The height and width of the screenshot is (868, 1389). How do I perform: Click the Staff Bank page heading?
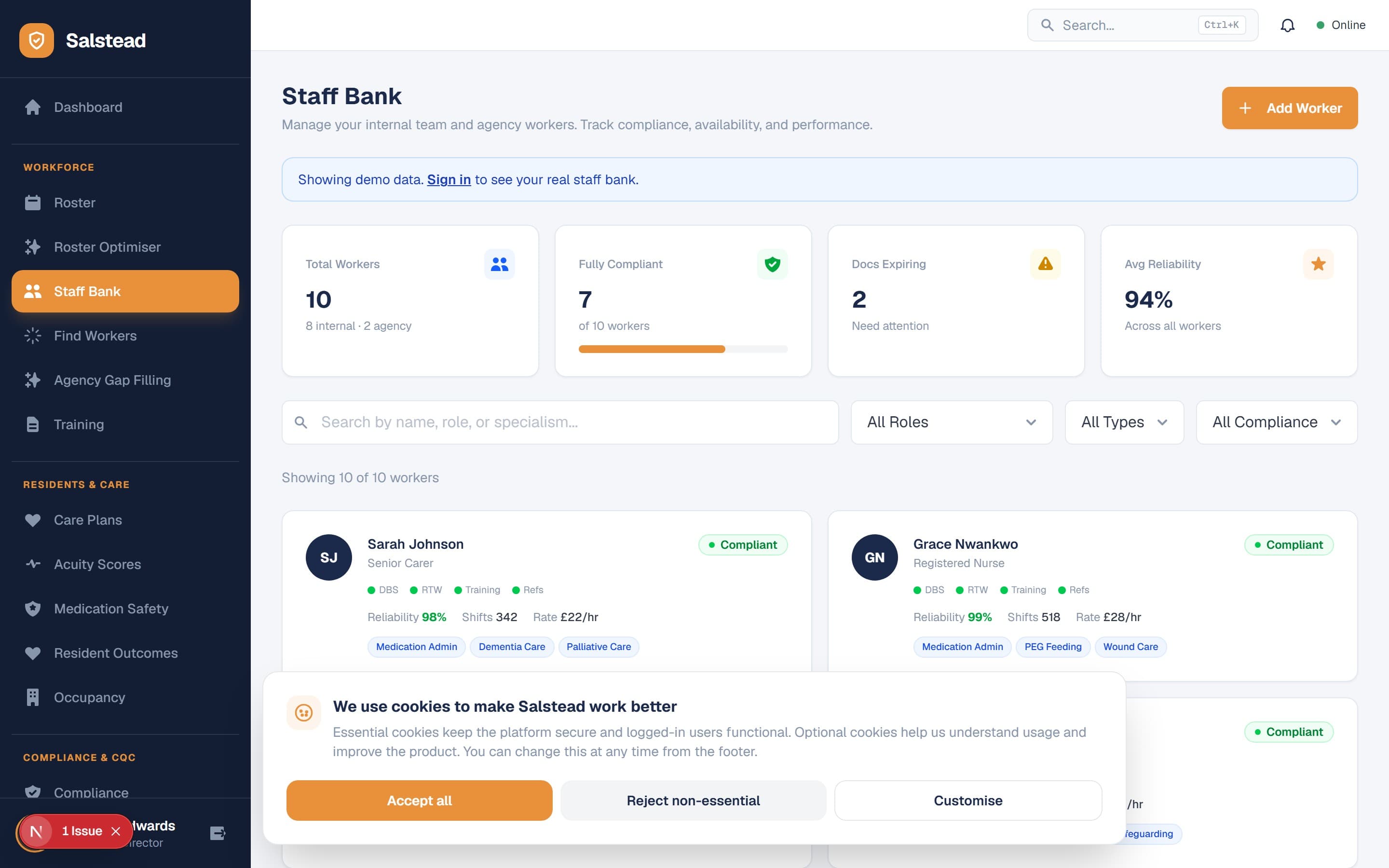coord(341,96)
